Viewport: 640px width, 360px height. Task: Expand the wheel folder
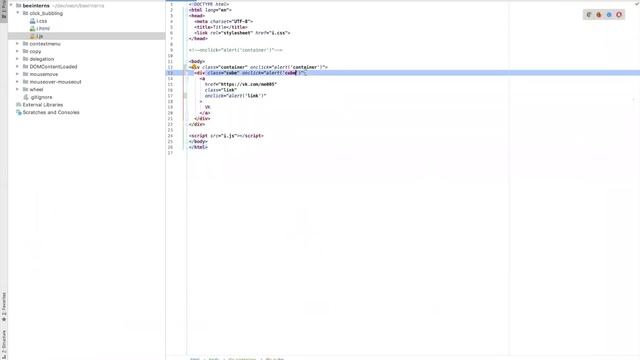tap(18, 89)
